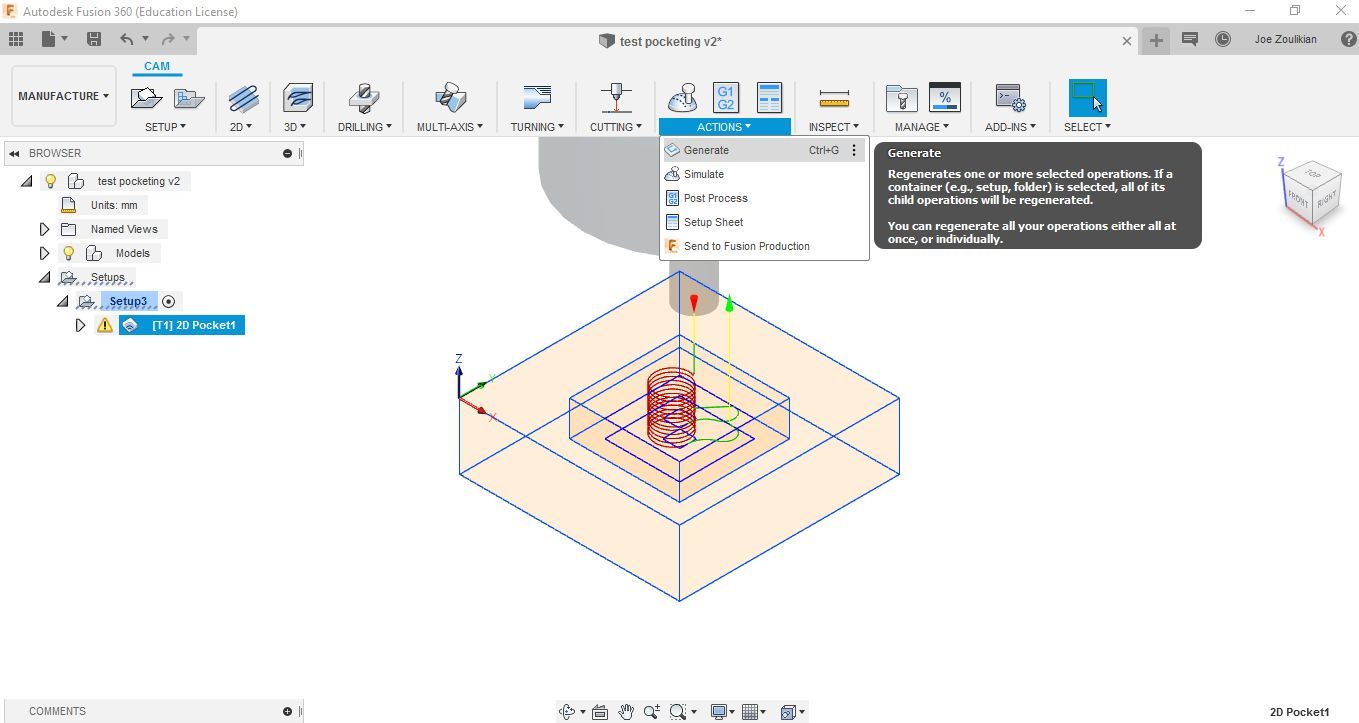Save the document with the floppy icon
The image size is (1359, 723).
click(93, 39)
